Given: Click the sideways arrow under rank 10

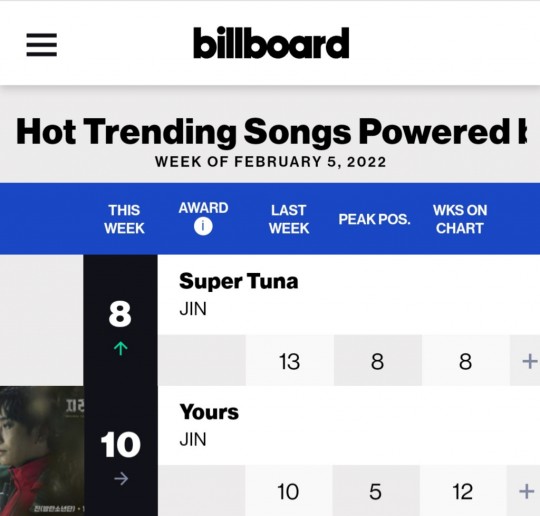Looking at the screenshot, I should 121,478.
